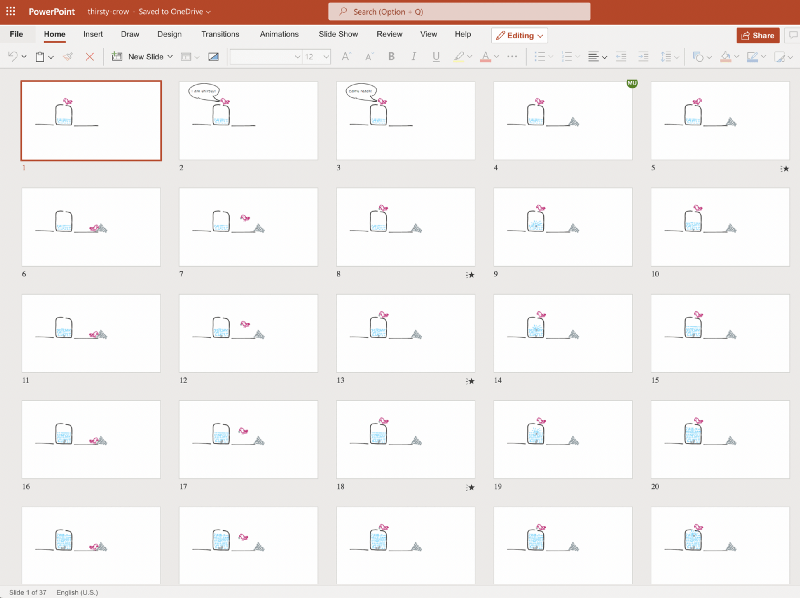The image size is (800, 598).
Task: Click the font color red A swatch
Action: [x=484, y=57]
